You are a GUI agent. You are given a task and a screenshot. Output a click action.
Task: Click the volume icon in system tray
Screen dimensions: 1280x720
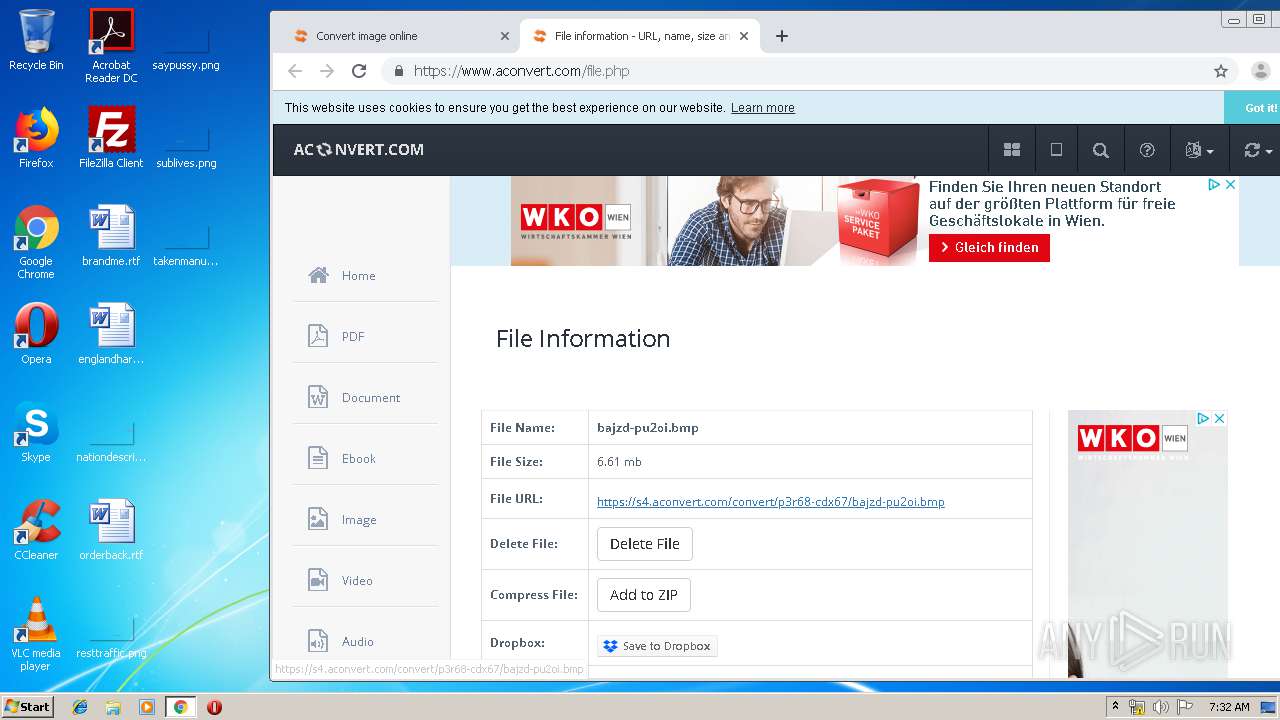(1161, 707)
